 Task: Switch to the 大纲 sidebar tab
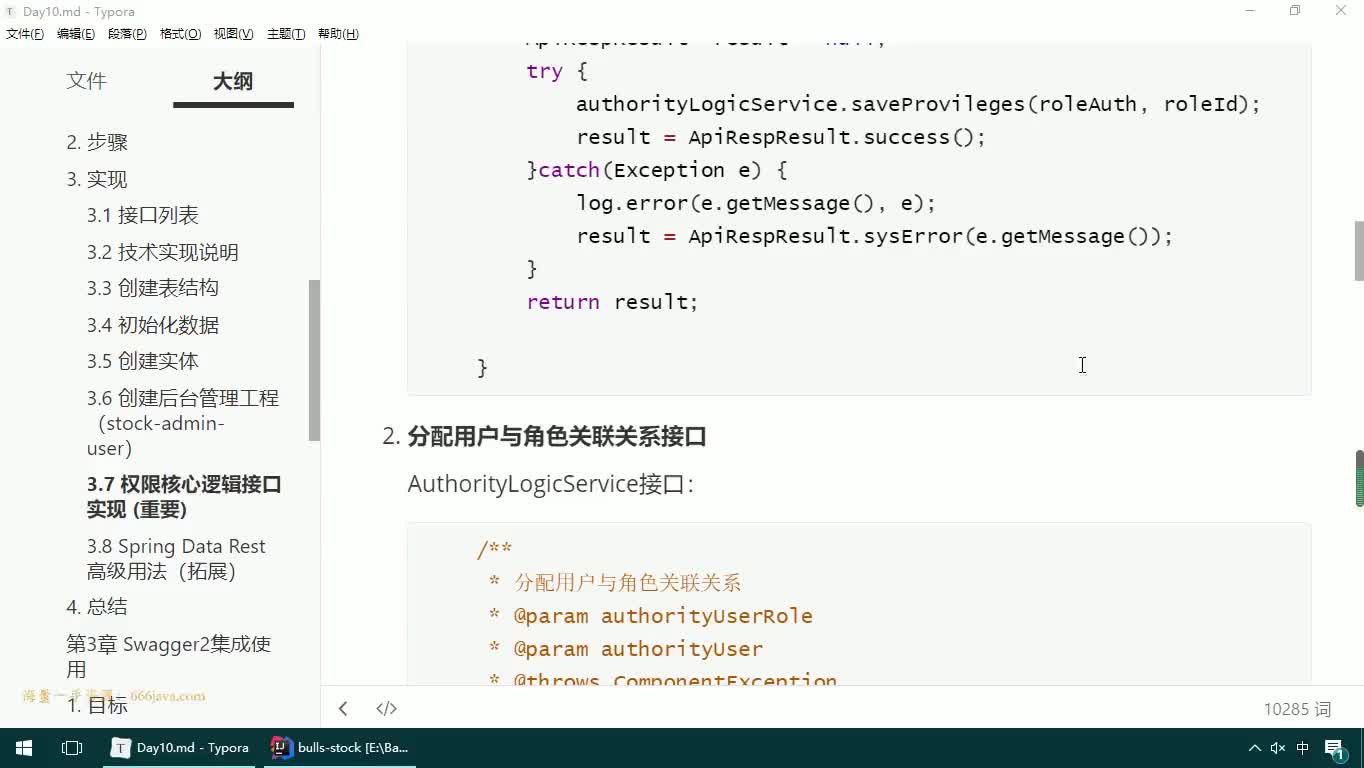point(233,81)
